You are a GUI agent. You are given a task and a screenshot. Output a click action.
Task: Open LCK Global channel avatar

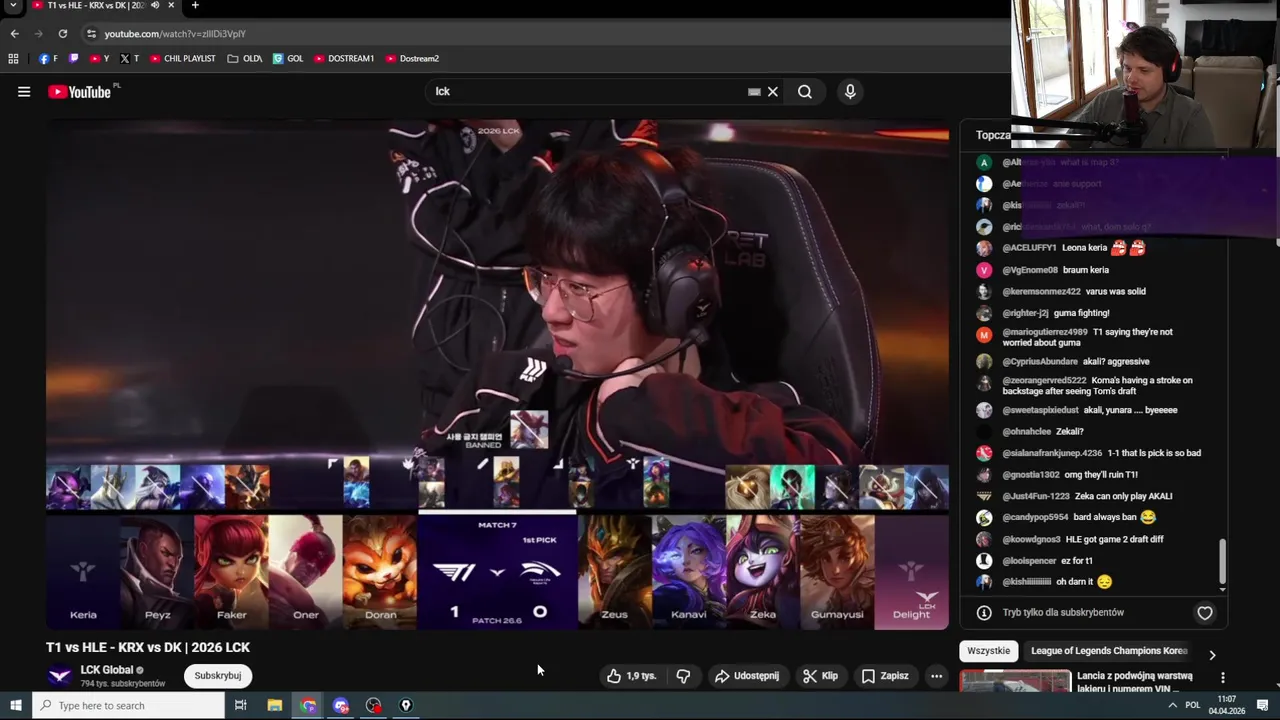60,676
